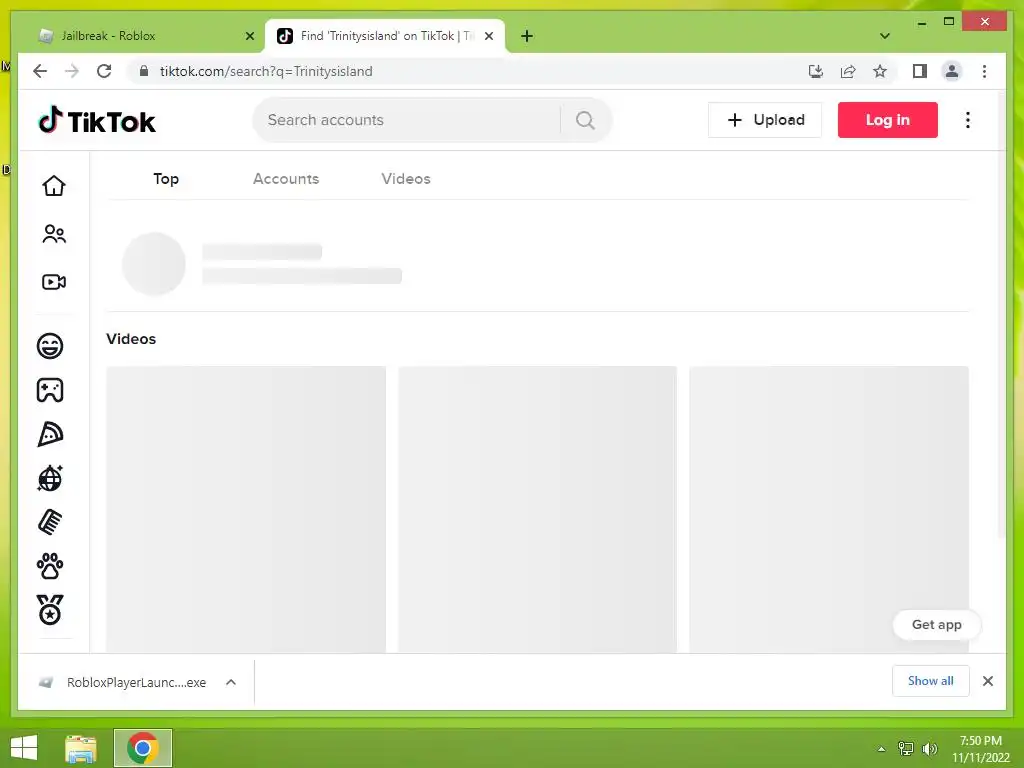Open Chrome profile avatar
This screenshot has height=768, width=1024.
pyautogui.click(x=952, y=71)
